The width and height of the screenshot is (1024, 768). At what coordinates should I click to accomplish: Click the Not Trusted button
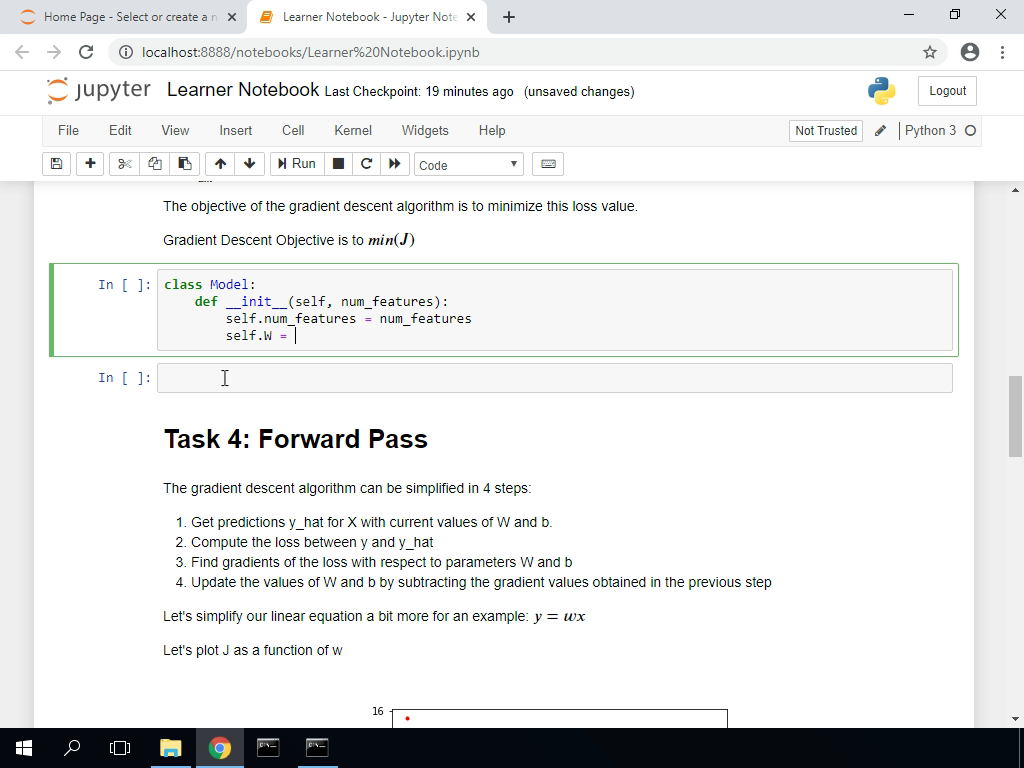coord(825,131)
